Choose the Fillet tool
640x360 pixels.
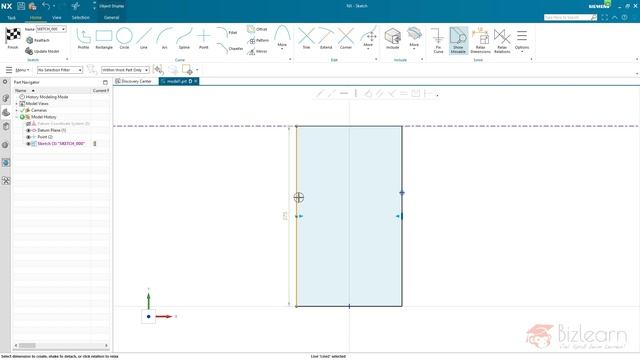(x=227, y=32)
